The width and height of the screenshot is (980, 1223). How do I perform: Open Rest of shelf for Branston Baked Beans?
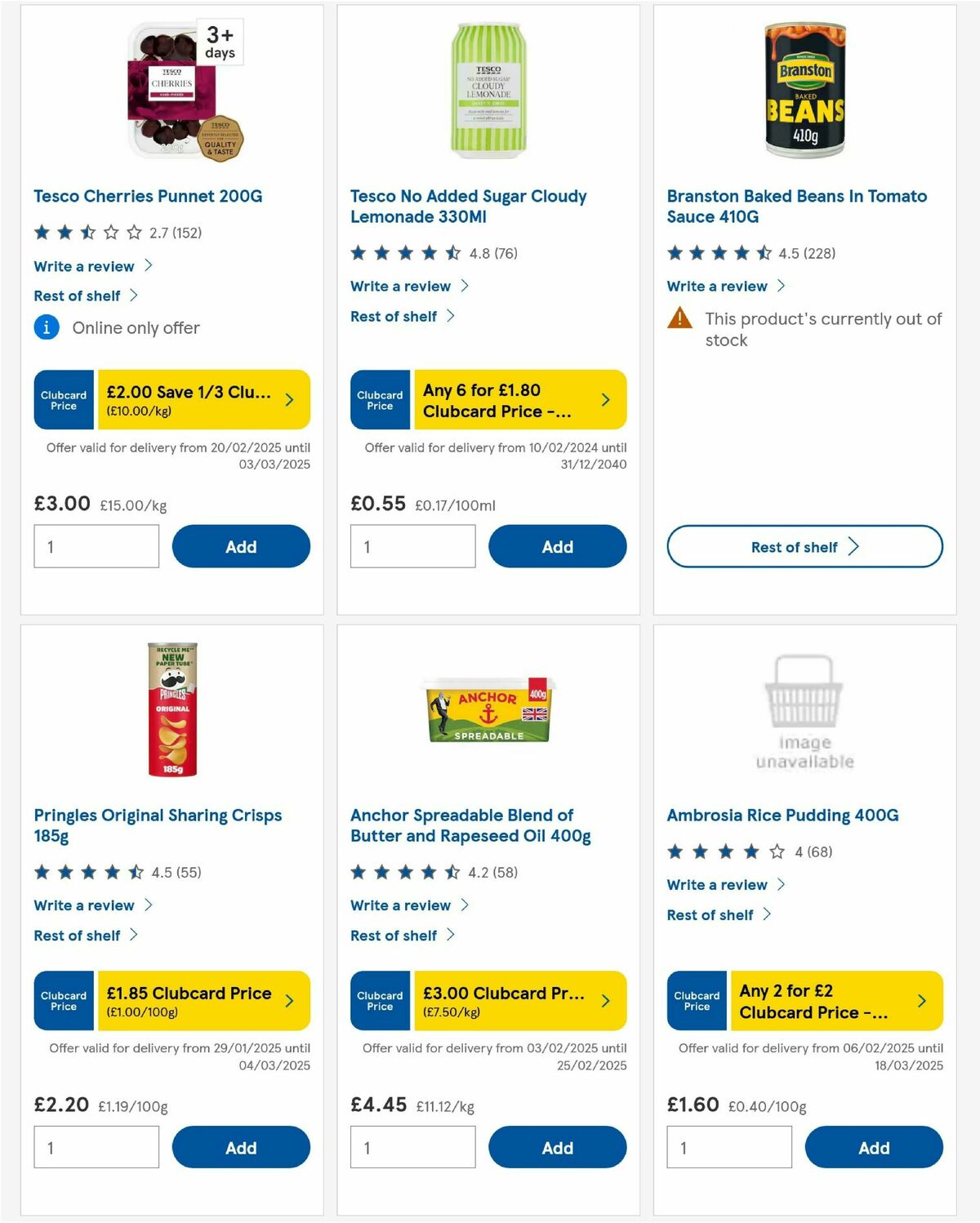(803, 546)
